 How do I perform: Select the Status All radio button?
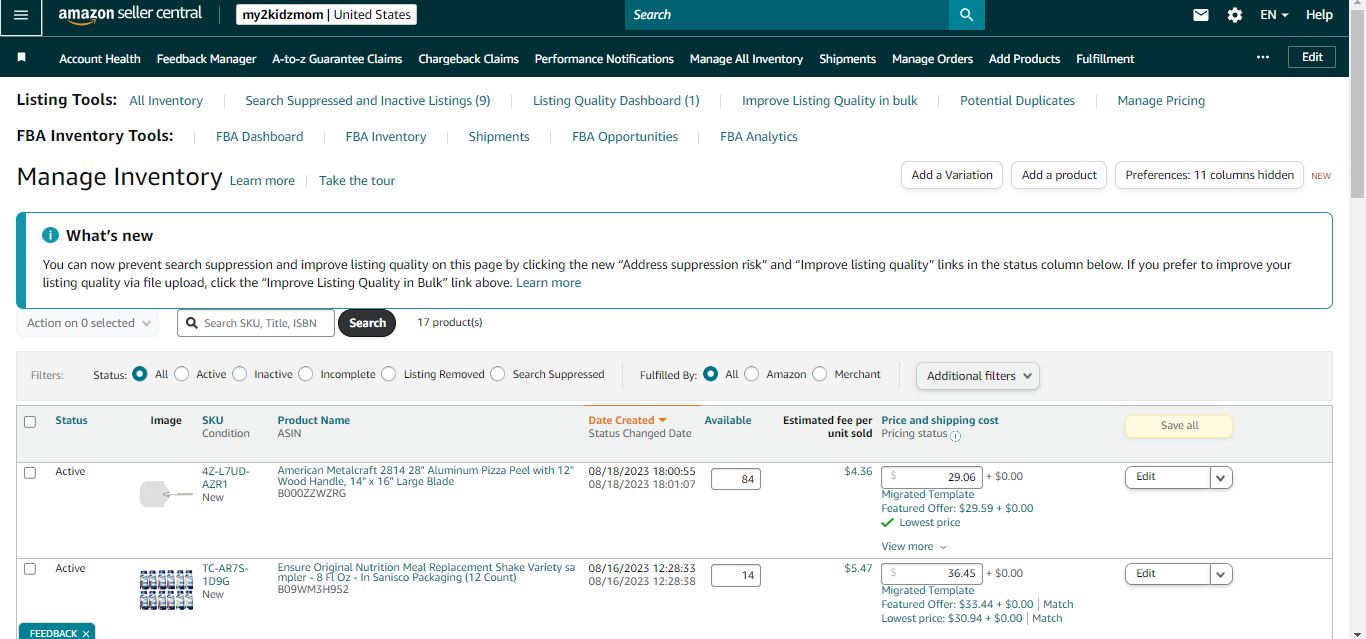pos(140,374)
